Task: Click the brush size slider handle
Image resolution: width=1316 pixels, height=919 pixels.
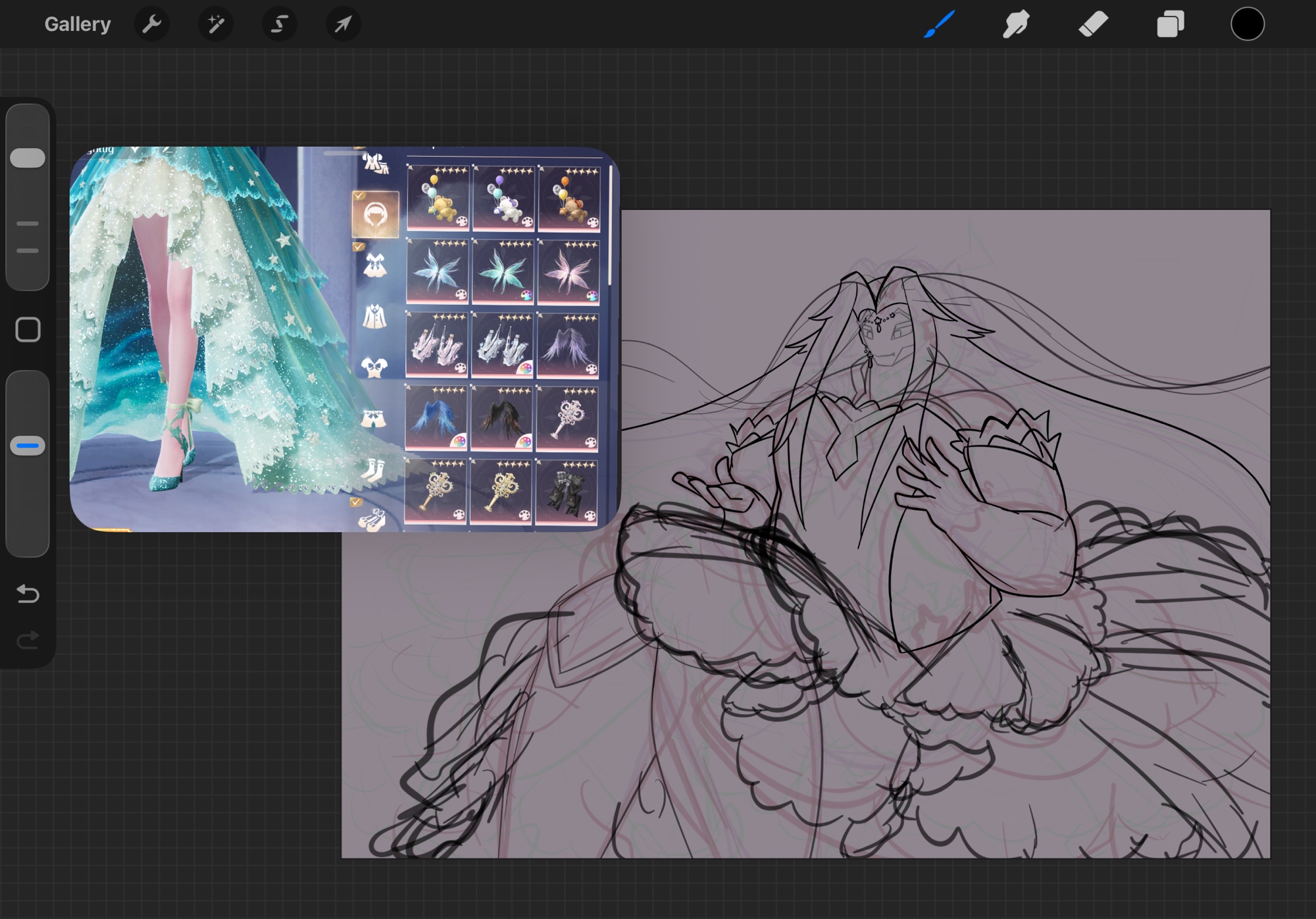Action: click(x=28, y=158)
